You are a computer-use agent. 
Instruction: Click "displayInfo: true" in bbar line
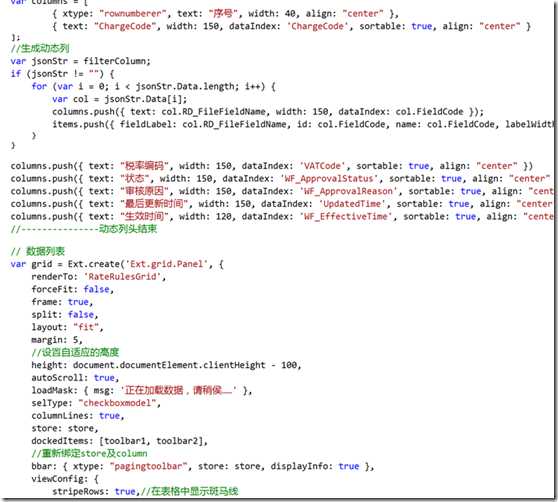pos(315,466)
